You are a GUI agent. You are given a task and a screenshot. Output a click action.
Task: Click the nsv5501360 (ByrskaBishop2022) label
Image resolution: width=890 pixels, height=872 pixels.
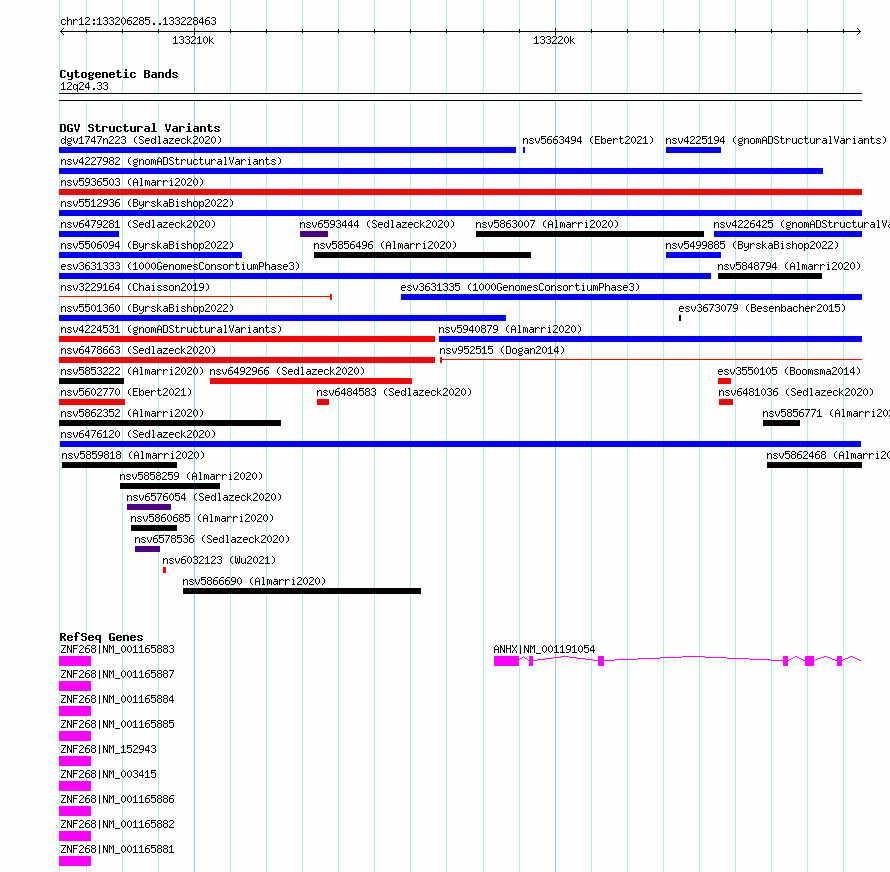(147, 308)
